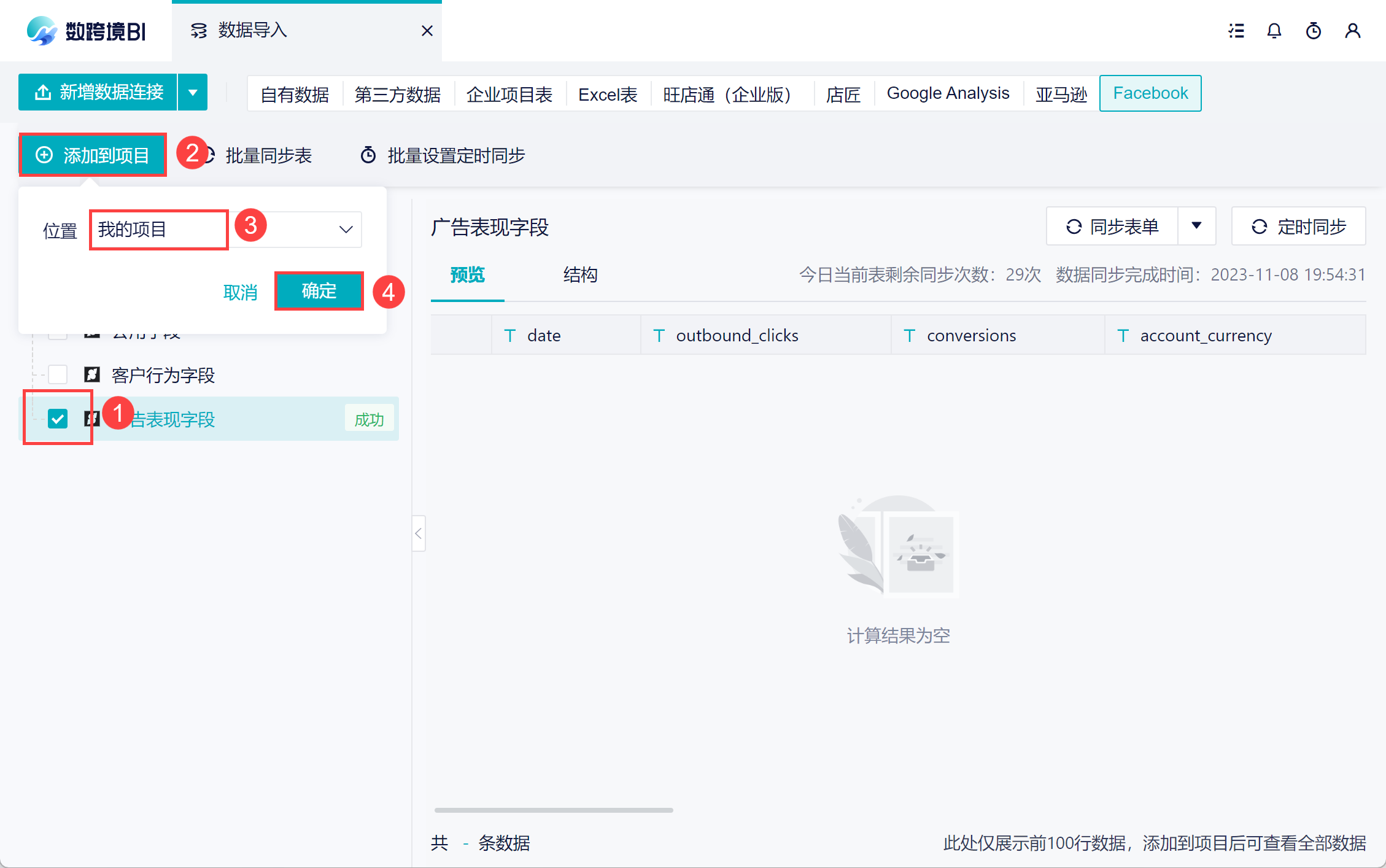Expand the 新增数据连接 dropdown arrow
This screenshot has width=1386, height=868.
click(193, 93)
